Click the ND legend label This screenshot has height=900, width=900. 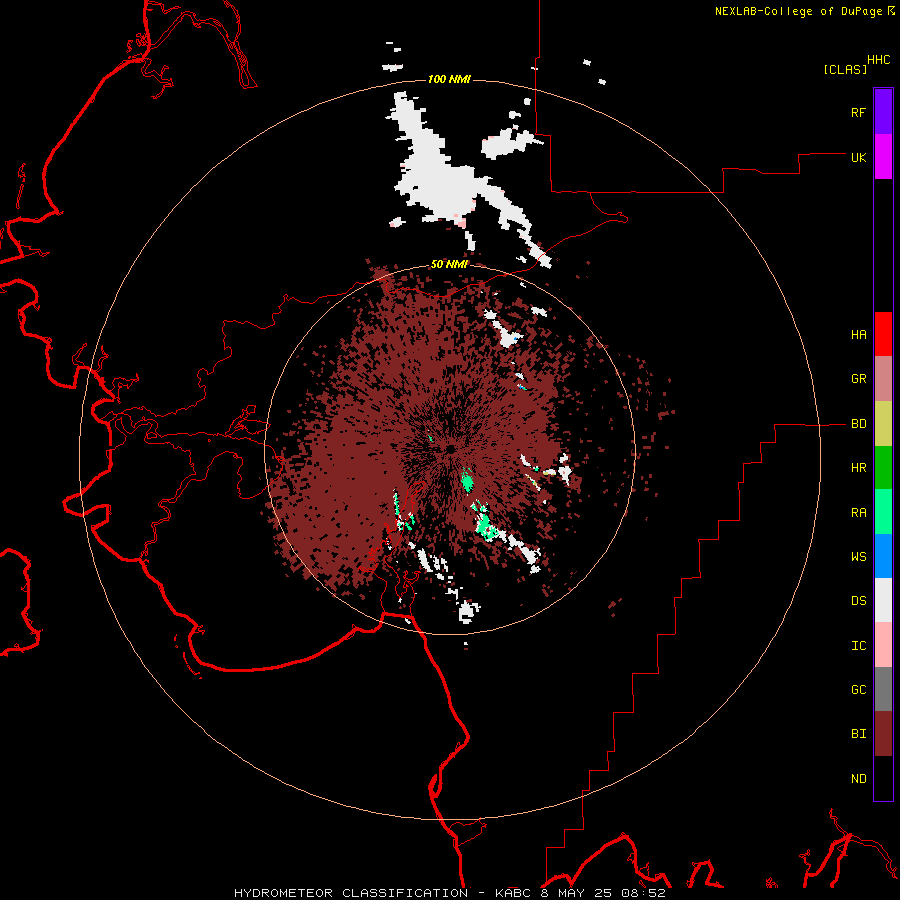tap(858, 778)
